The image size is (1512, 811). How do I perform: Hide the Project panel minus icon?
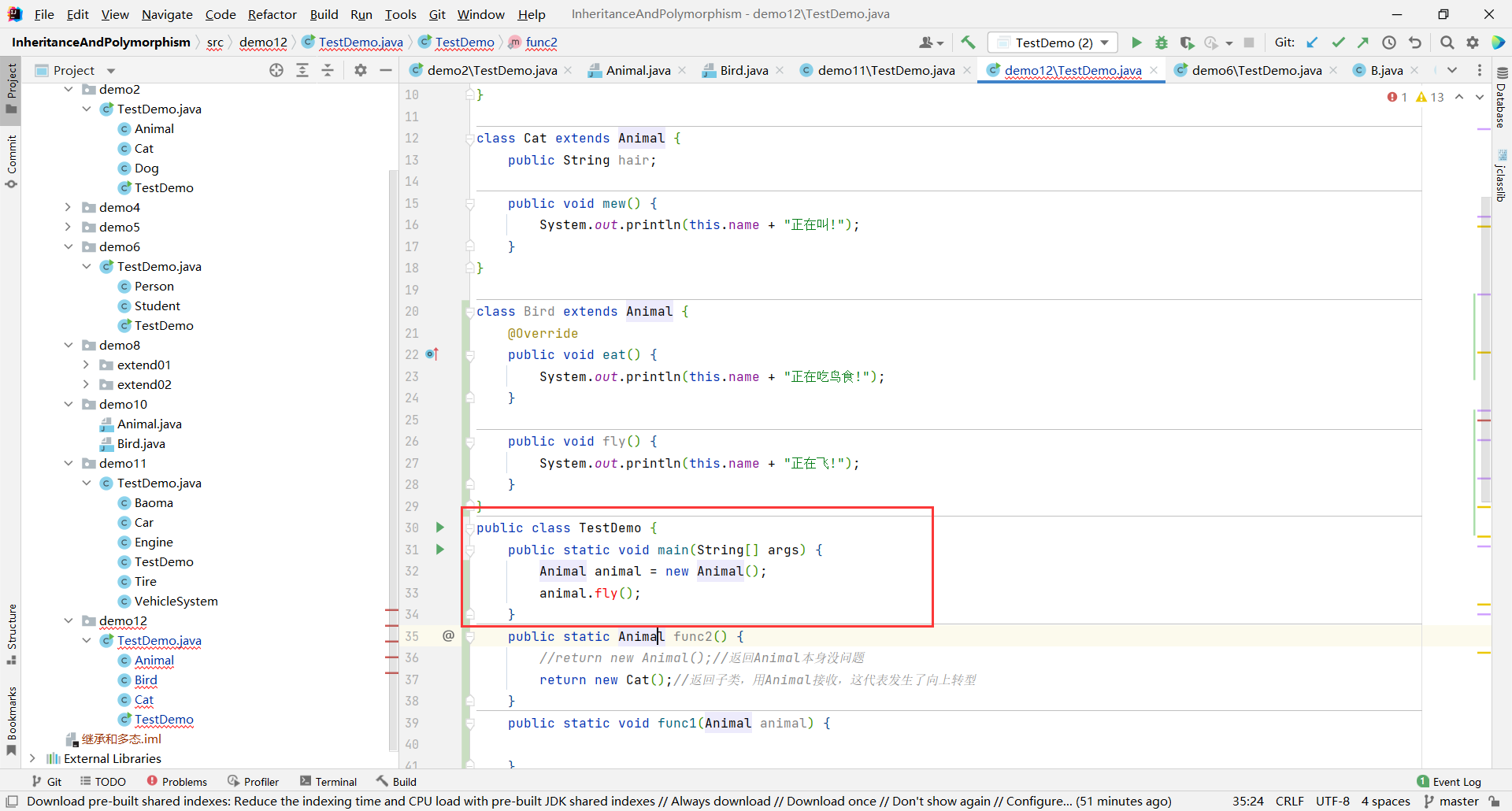pos(386,70)
